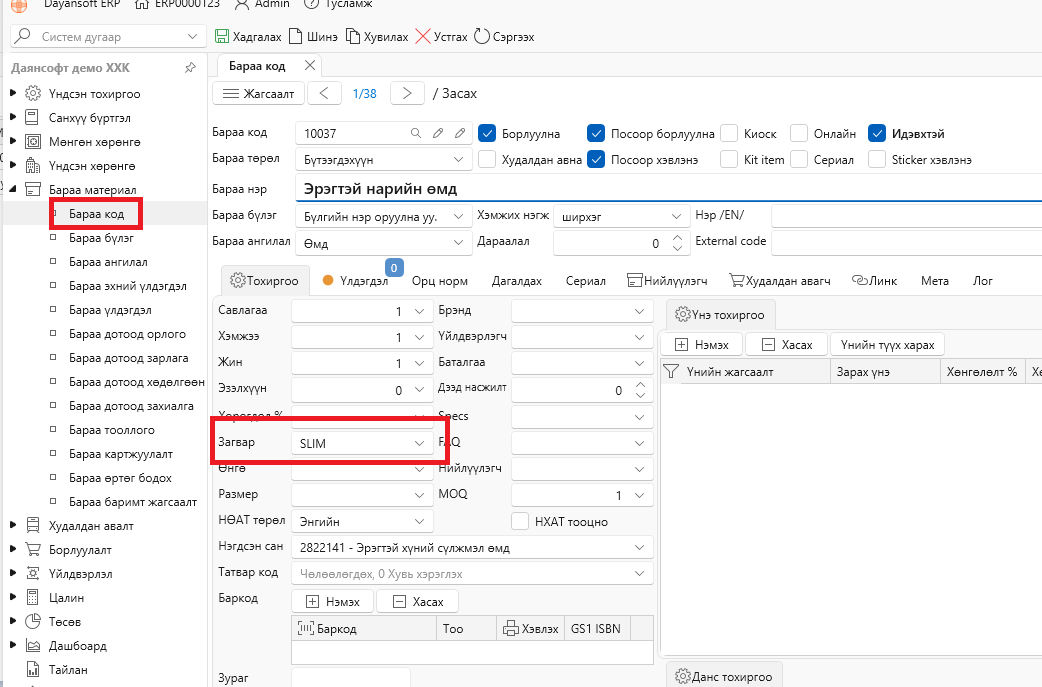Click Бараа нэр input field
The image size is (1042, 687).
669,189
